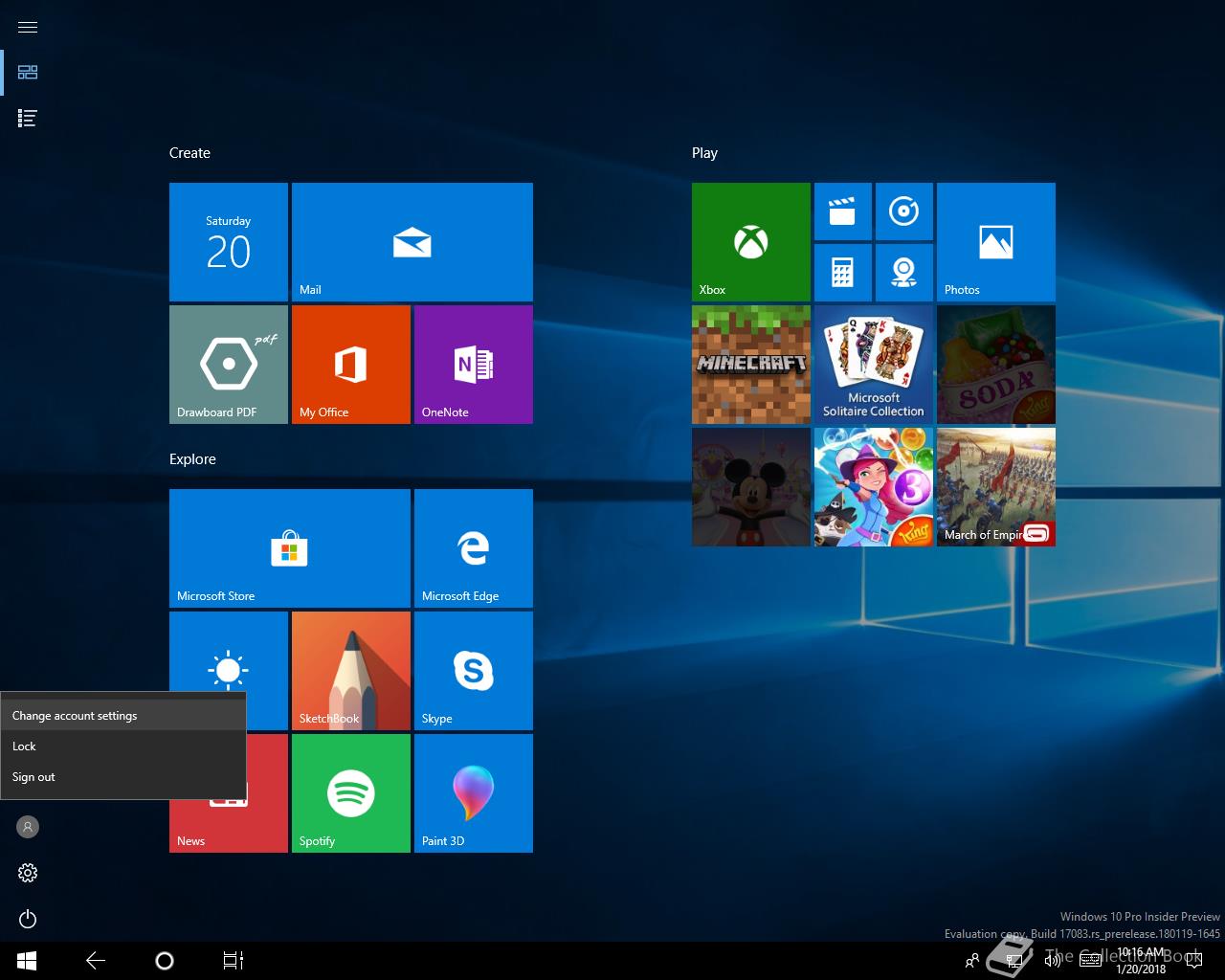Image resolution: width=1225 pixels, height=980 pixels.
Task: Click the Explore group header
Action: coord(192,459)
